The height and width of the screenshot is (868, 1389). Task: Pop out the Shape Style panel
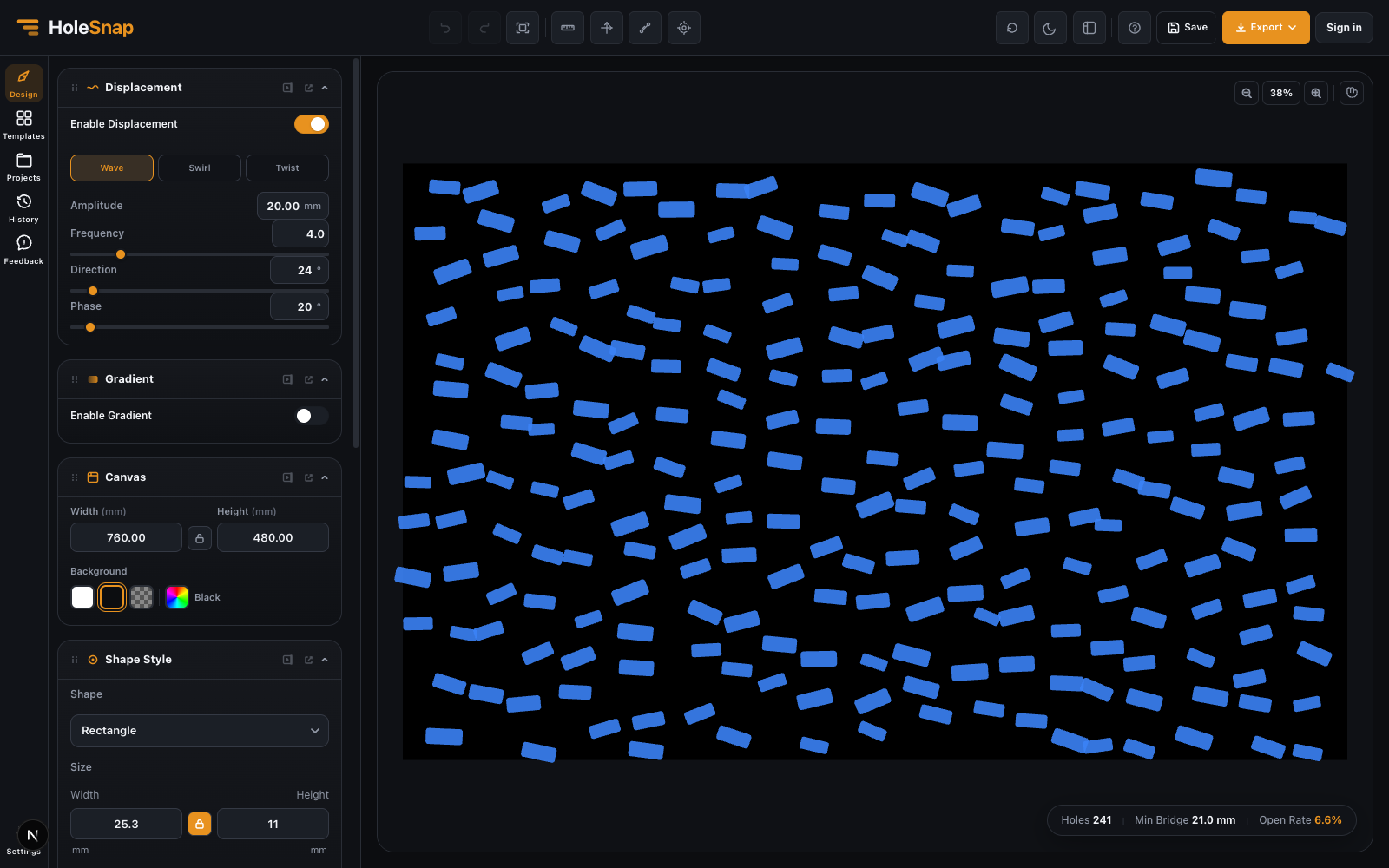[x=308, y=660]
